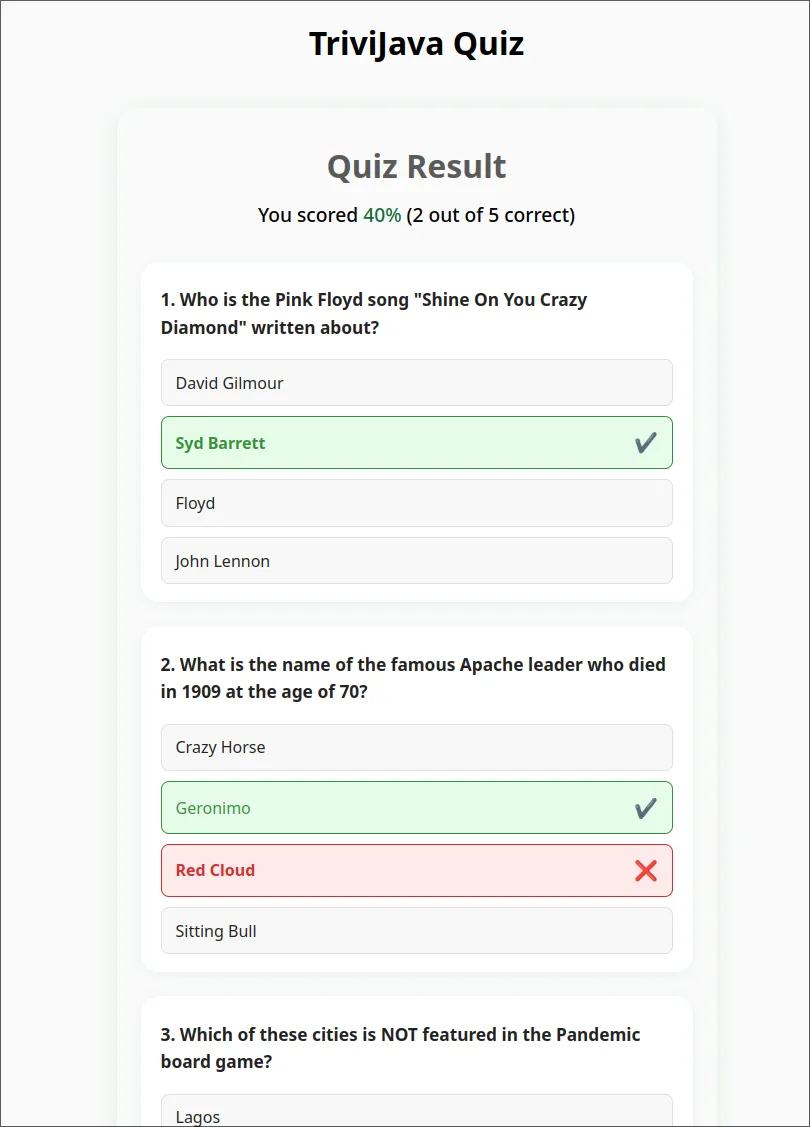
Task: Select John Lennon in question one
Action: click(416, 561)
